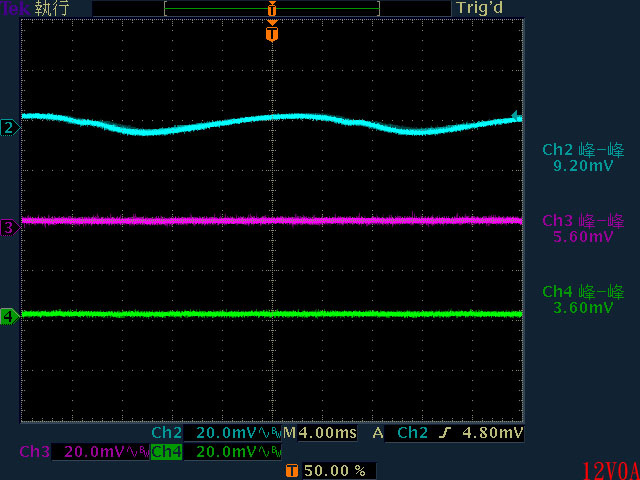Select the highlighted Ch4 channel label
The image size is (640, 480).
[166, 452]
